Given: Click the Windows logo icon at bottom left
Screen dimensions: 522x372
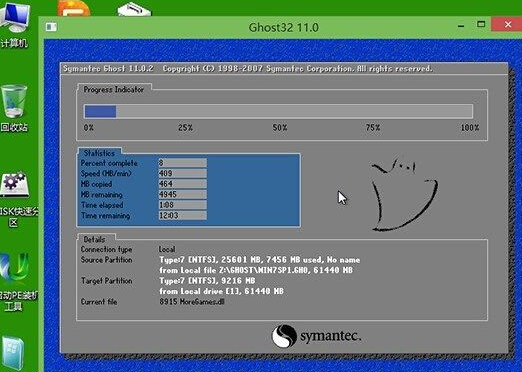Looking at the screenshot, I should (13, 354).
